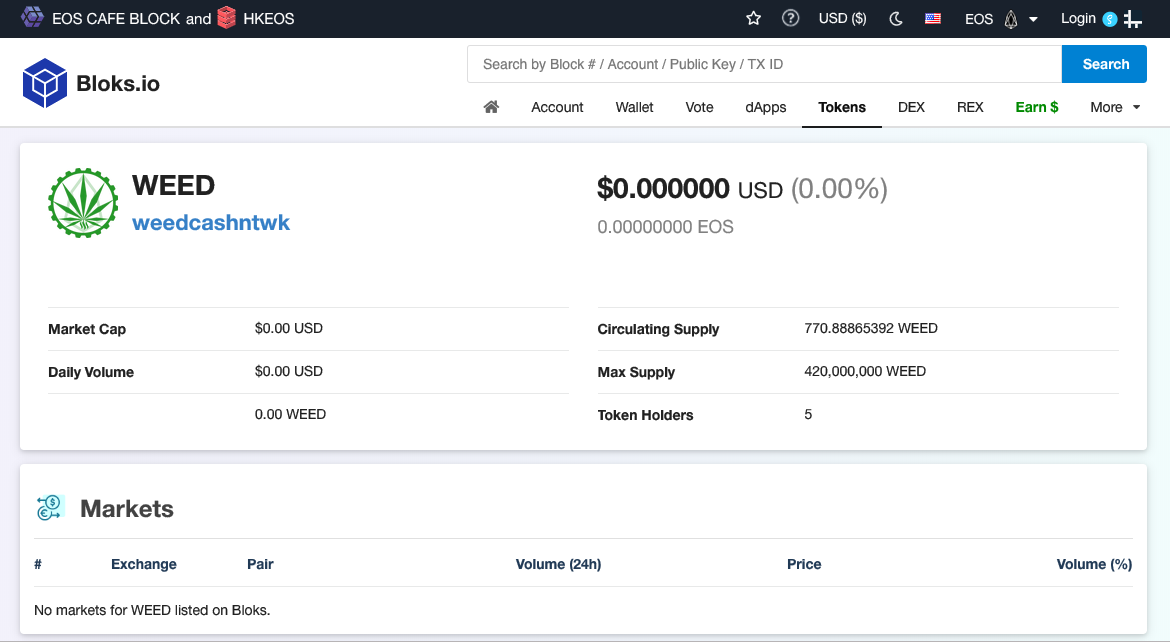
Task: Open the DEX tab
Action: point(911,107)
